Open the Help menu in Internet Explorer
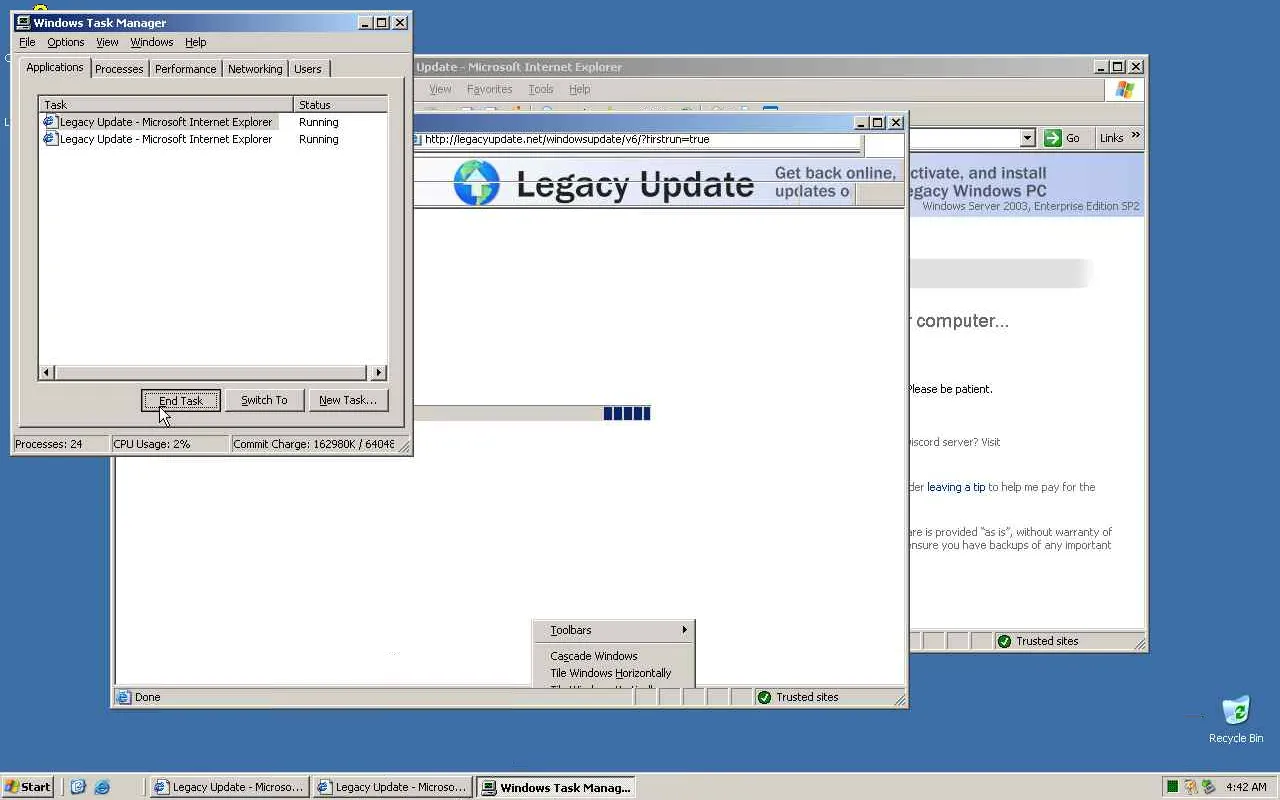Viewport: 1280px width, 800px height. (580, 89)
